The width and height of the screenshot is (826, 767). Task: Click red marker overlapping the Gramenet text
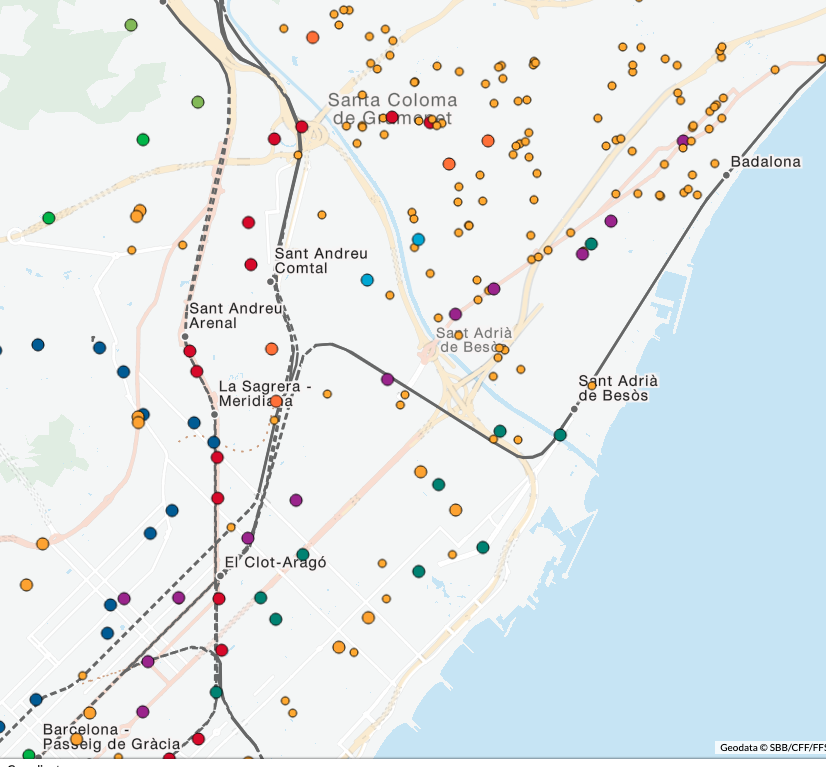point(392,117)
